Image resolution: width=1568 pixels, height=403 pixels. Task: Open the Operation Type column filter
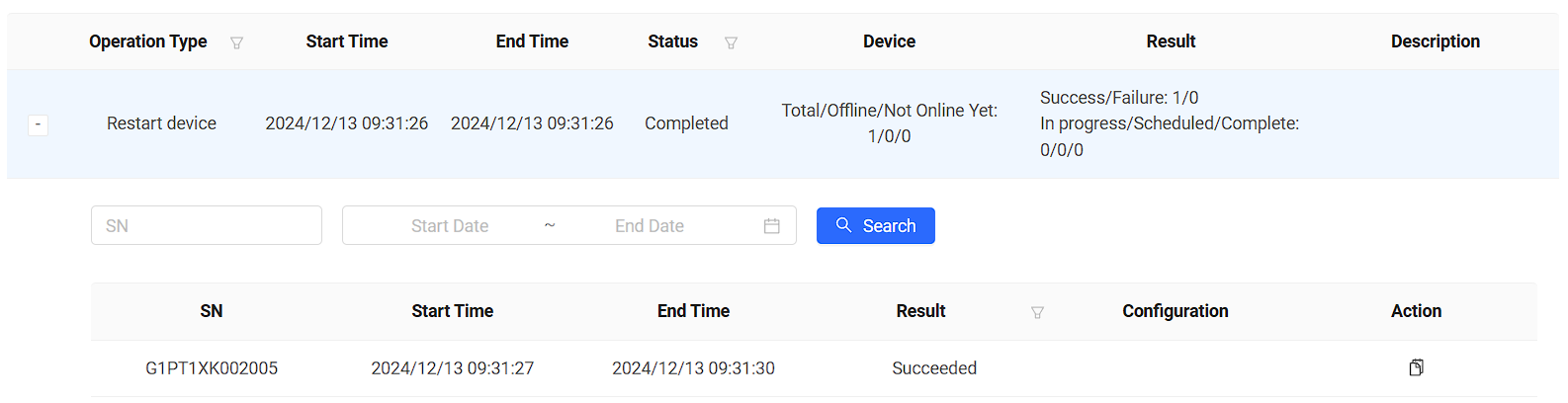click(236, 42)
